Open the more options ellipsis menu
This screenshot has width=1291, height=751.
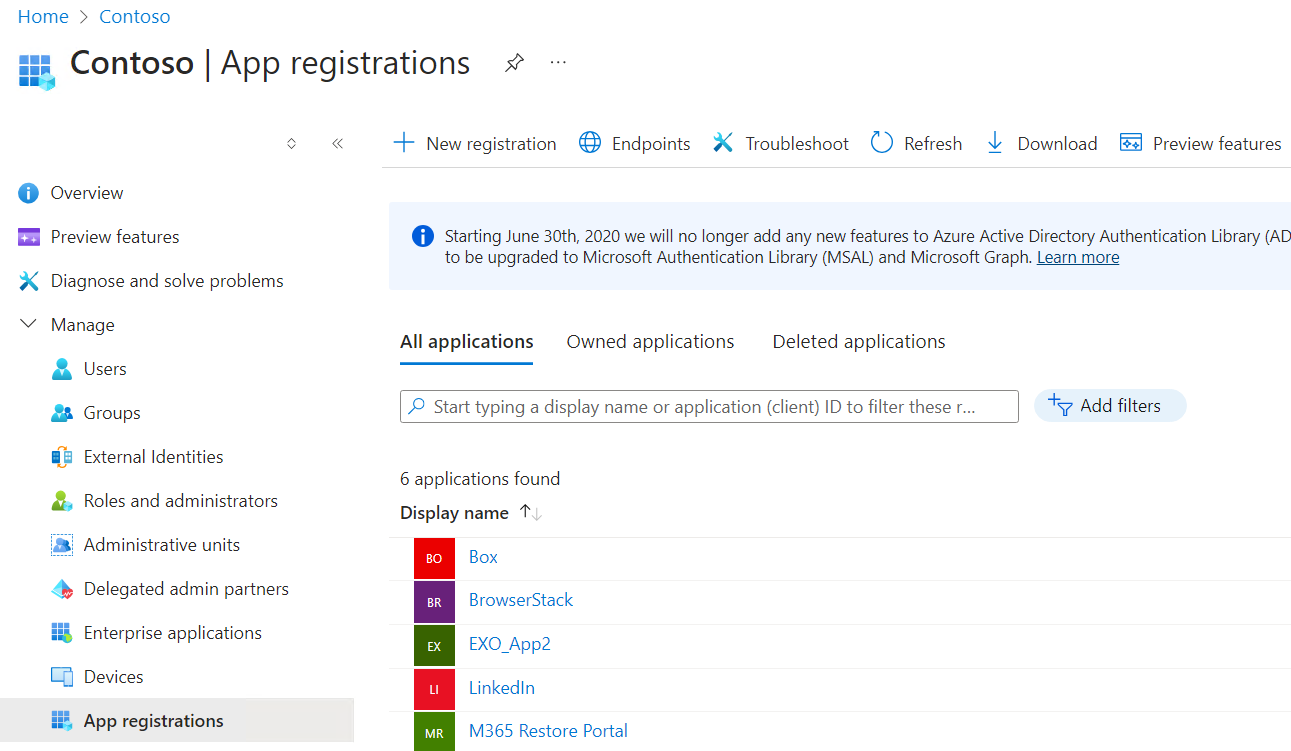[x=558, y=63]
